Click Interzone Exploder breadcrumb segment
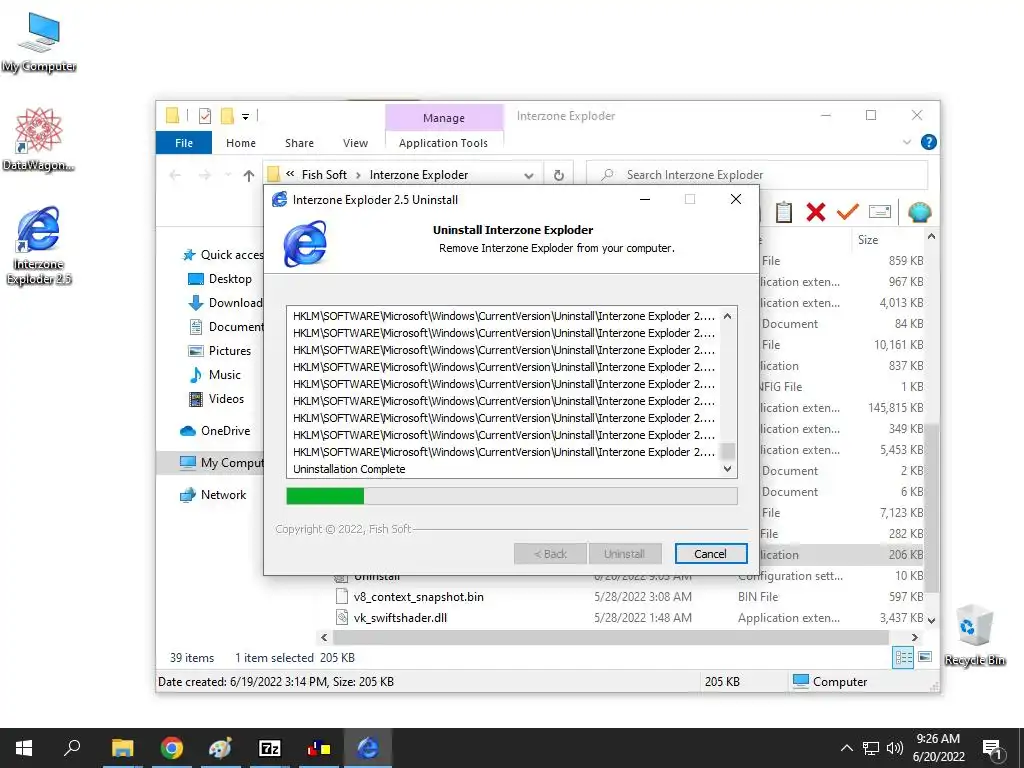The height and width of the screenshot is (768, 1024). coord(419,174)
